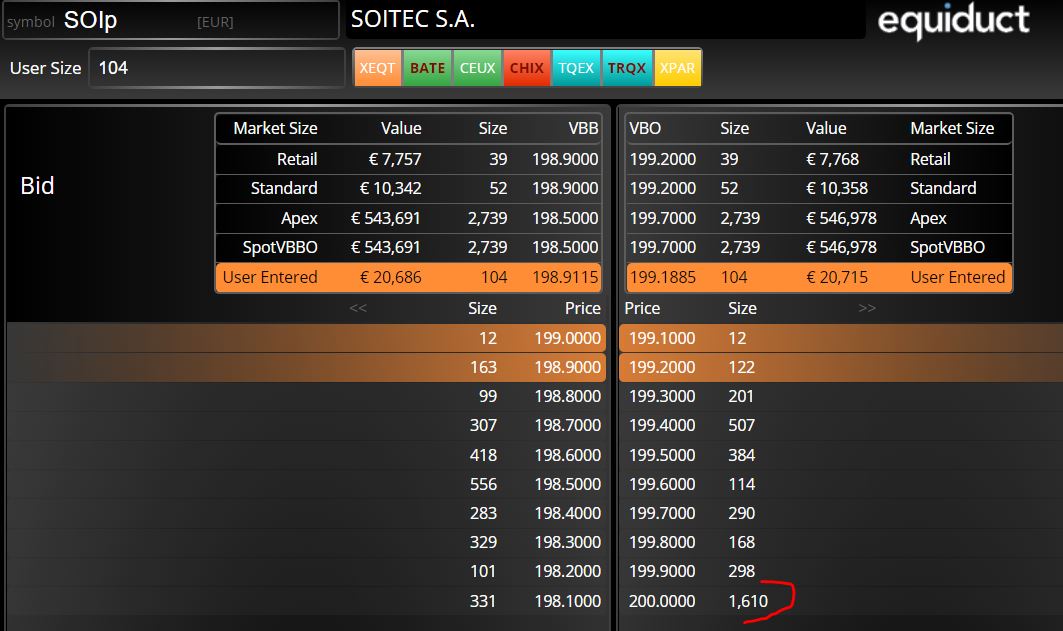The height and width of the screenshot is (631, 1063).
Task: Select the Standard bid value € 10,342
Action: 390,188
